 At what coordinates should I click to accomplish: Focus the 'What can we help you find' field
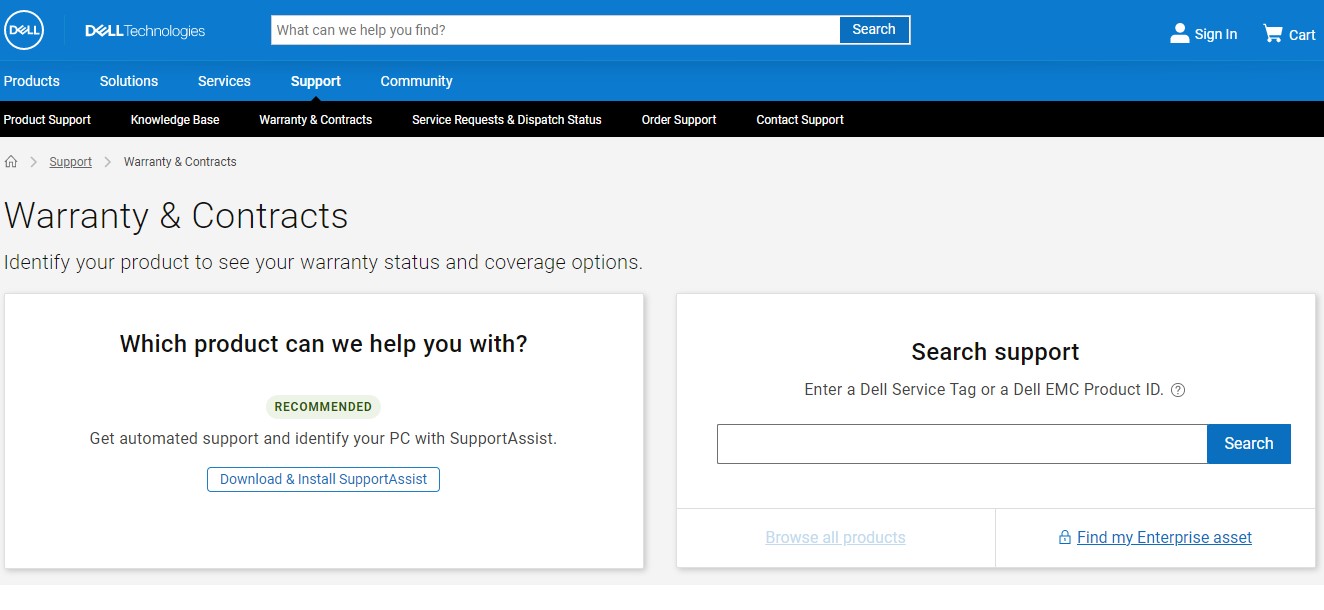click(x=555, y=30)
